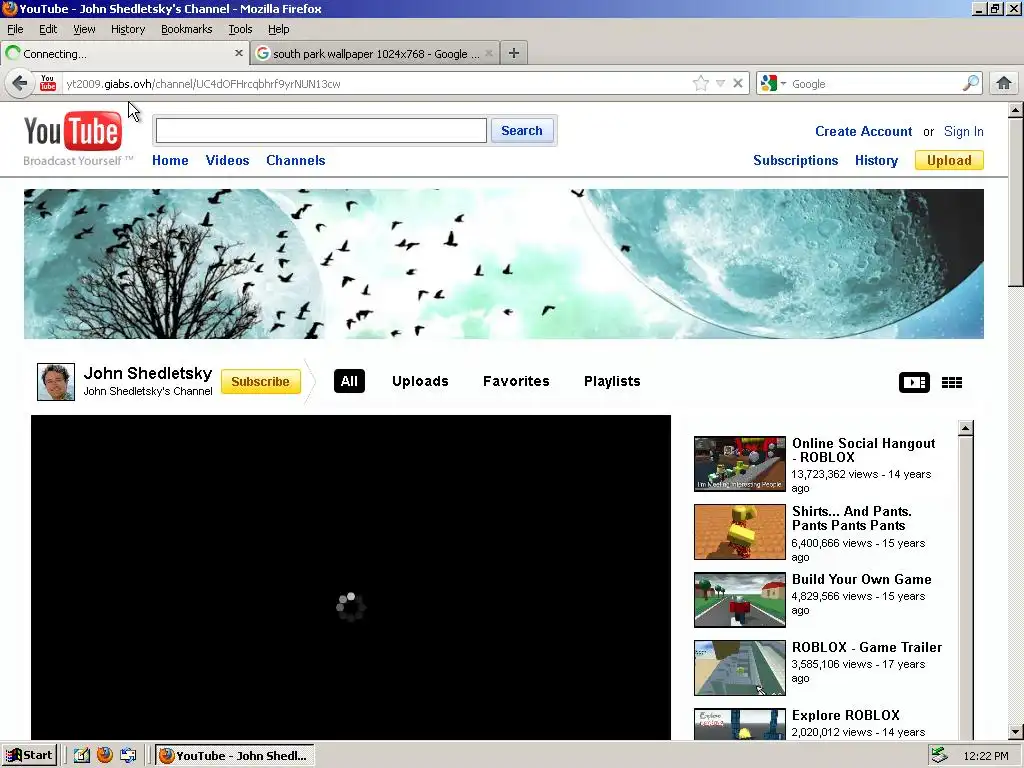Click the page scrollbar up arrow
The height and width of the screenshot is (768, 1024).
1016,110
